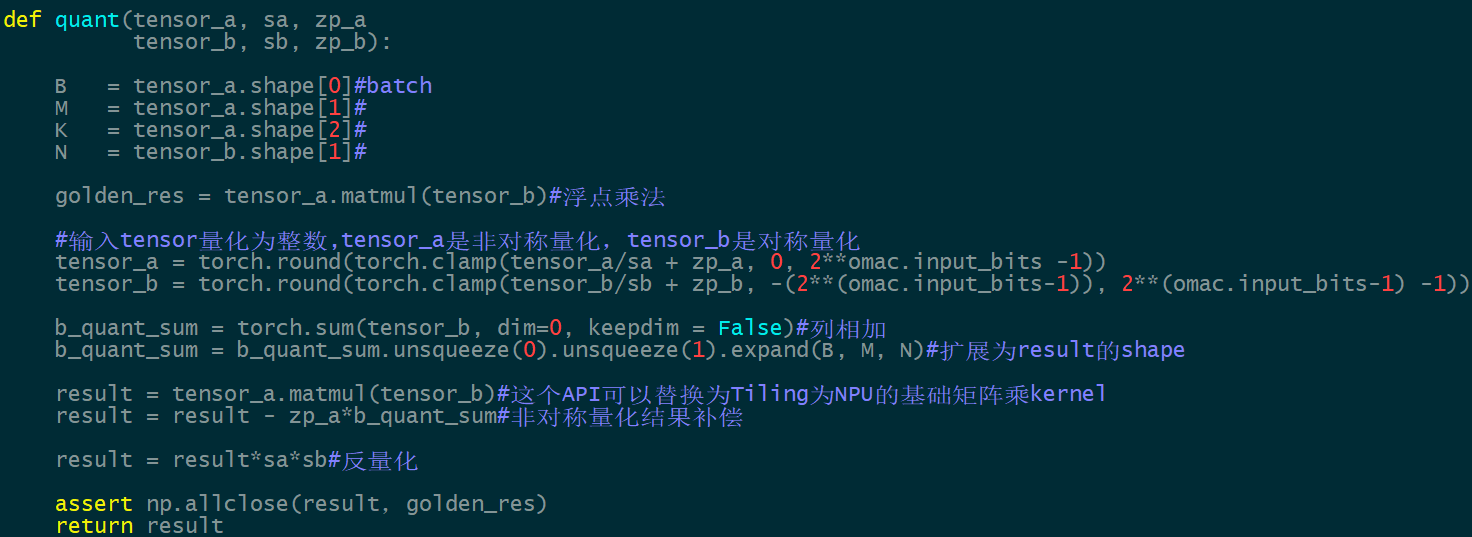
Task: Click the quant function name
Action: [87, 20]
